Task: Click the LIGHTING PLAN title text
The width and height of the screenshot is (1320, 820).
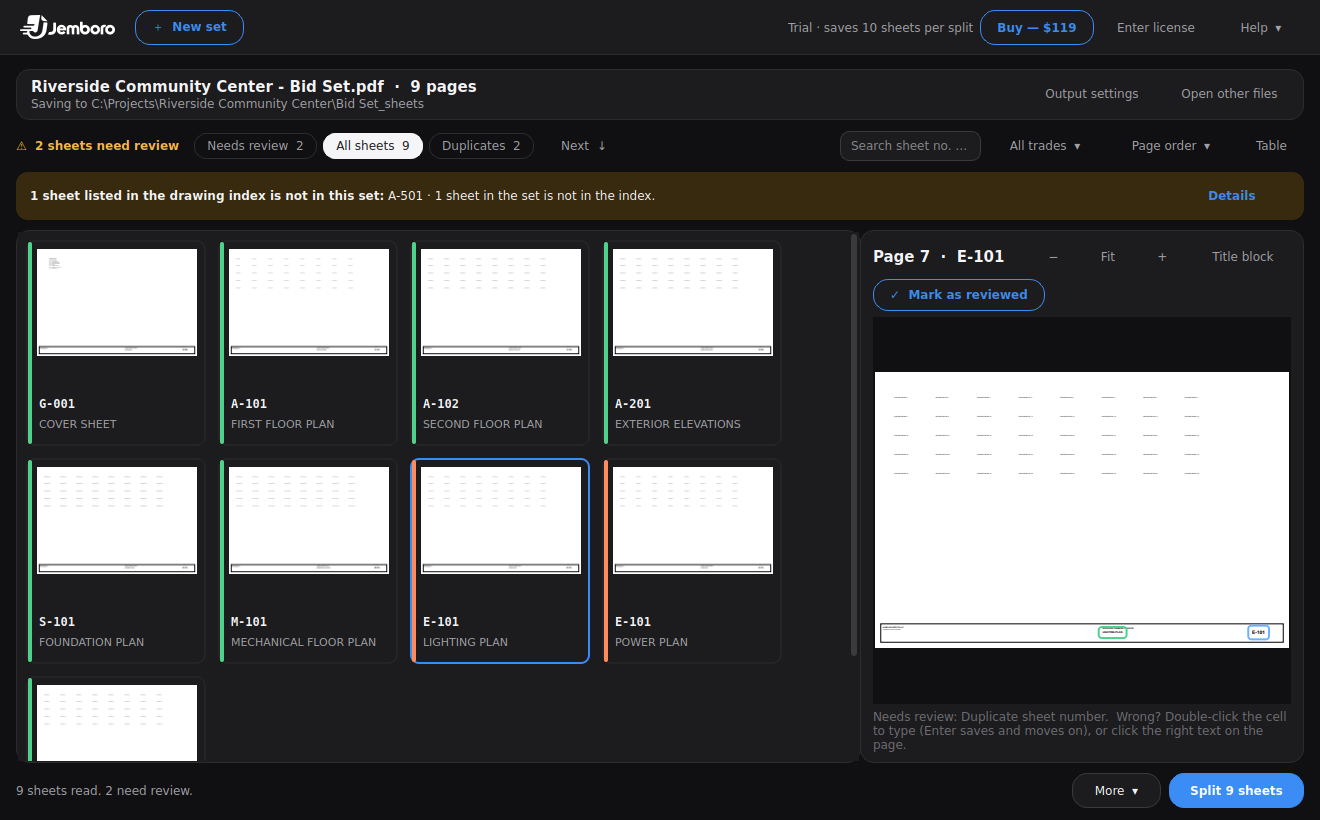Action: (465, 642)
